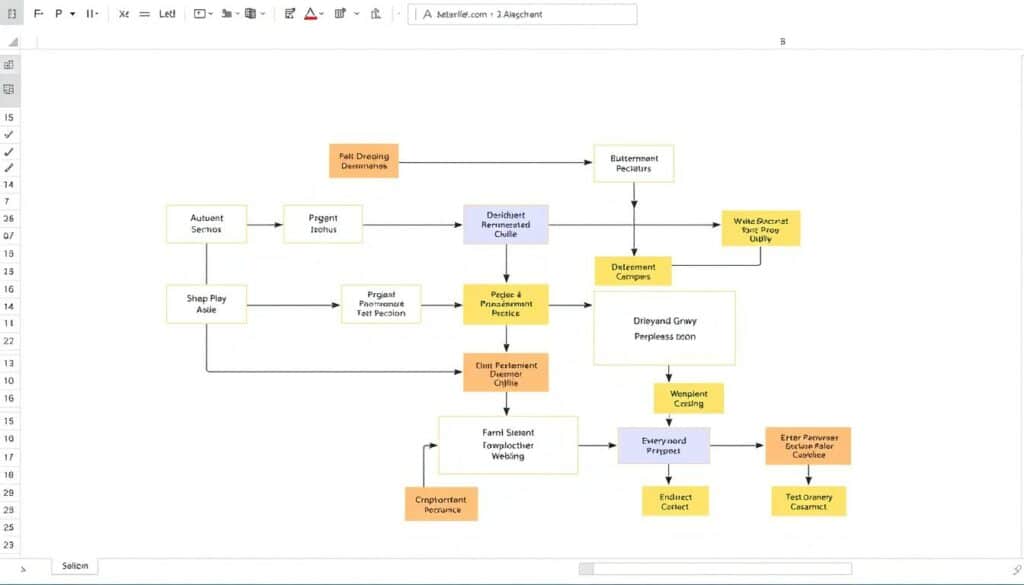
Task: Select the yellow 'Pejec 4' center box
Action: 505,304
